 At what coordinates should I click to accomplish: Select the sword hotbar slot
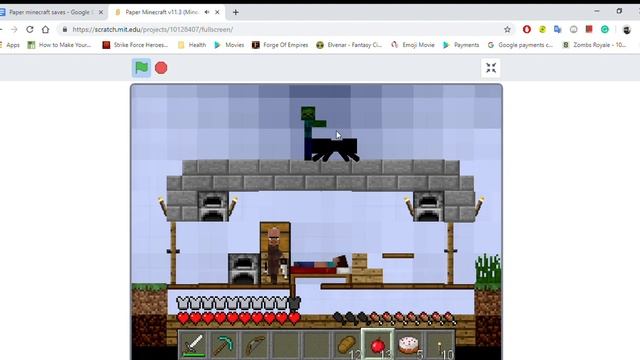[x=193, y=345]
